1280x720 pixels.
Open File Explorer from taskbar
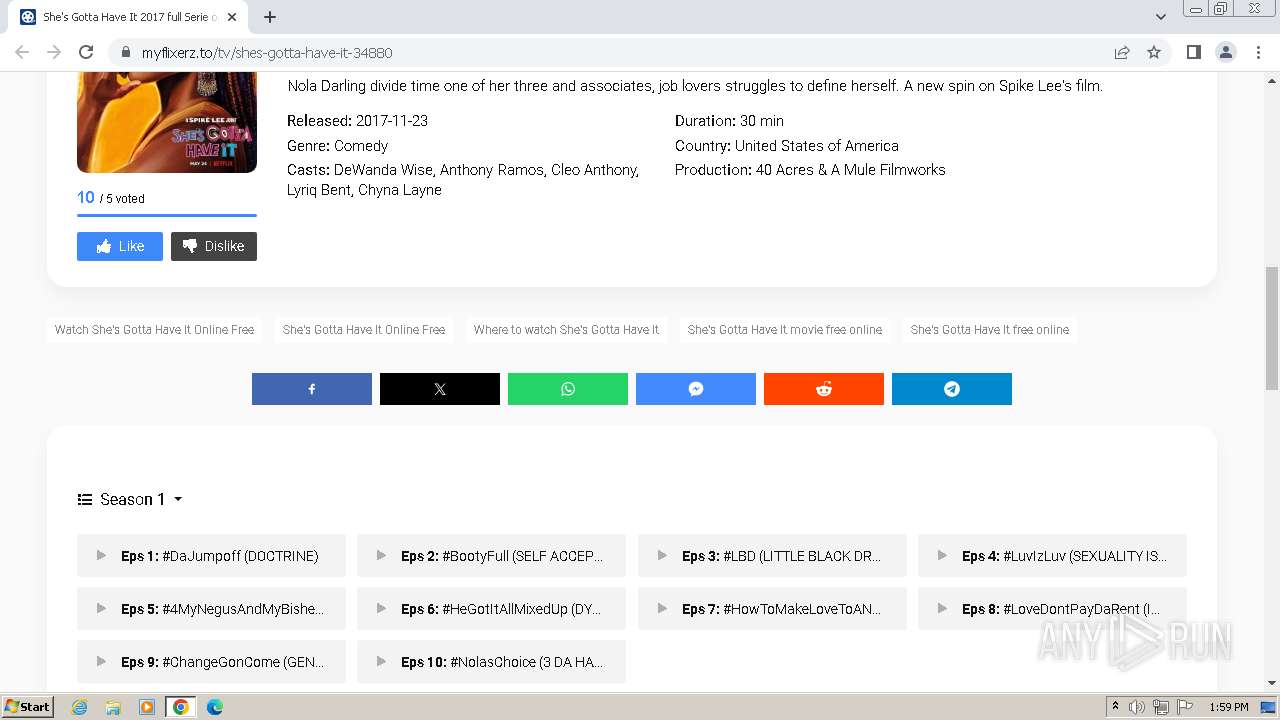[113, 707]
